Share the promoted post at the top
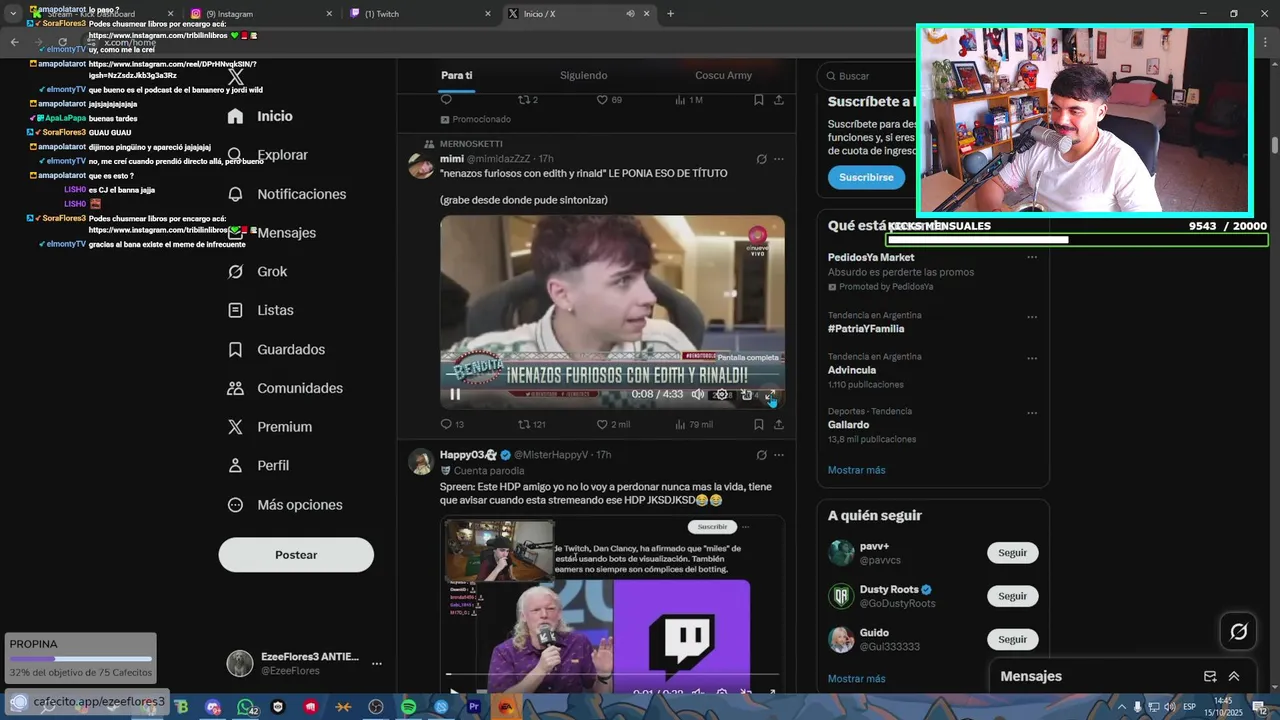1280x720 pixels. (x=779, y=100)
